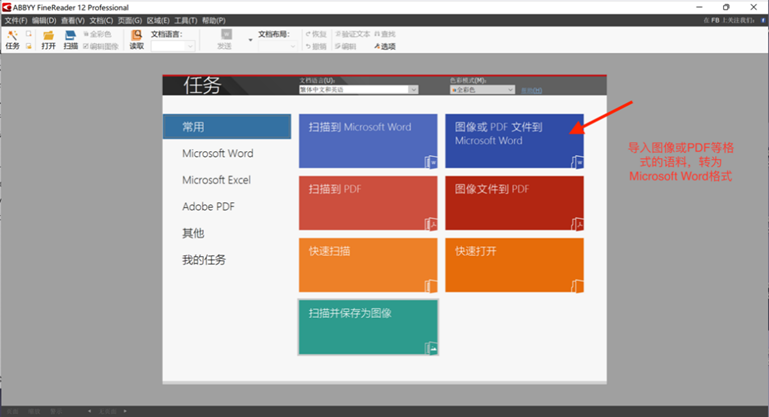The height and width of the screenshot is (417, 769).
Task: Launch the 快速扫描 task
Action: (368, 265)
